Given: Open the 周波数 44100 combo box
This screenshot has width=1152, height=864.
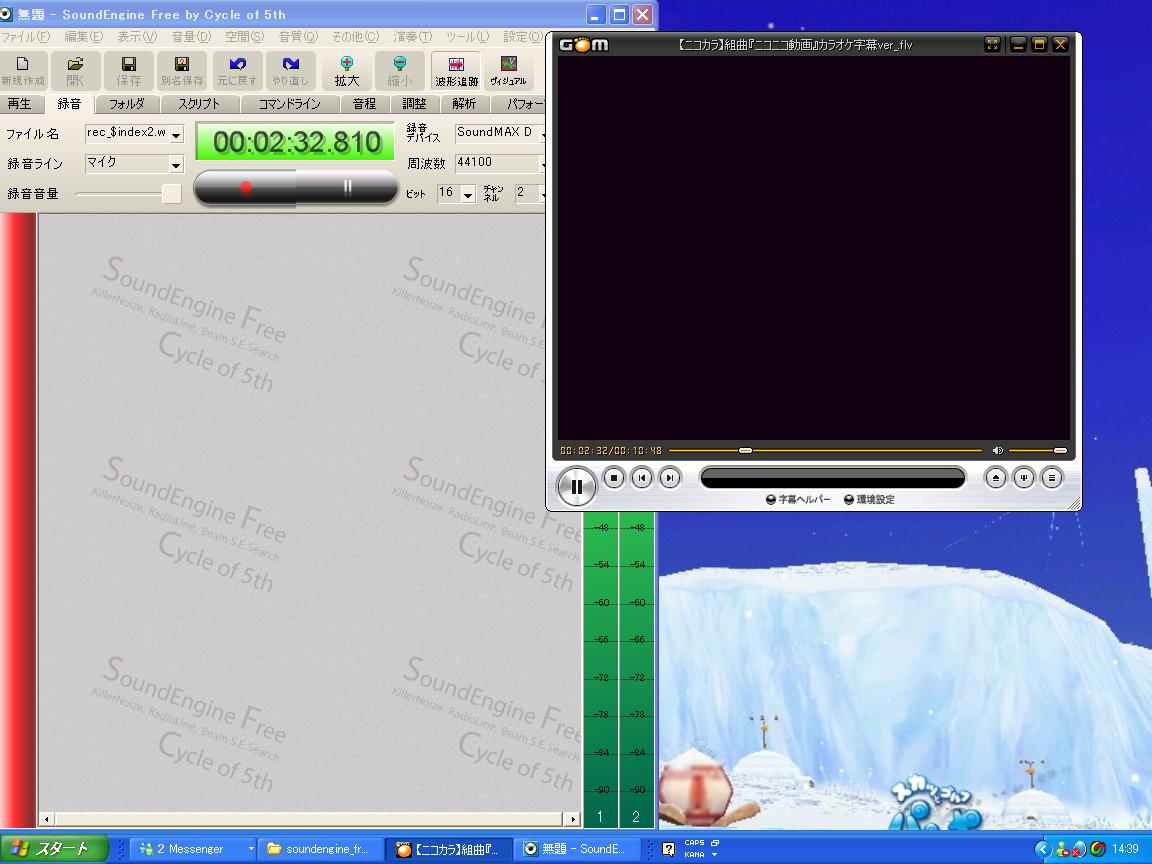Looking at the screenshot, I should [x=500, y=163].
